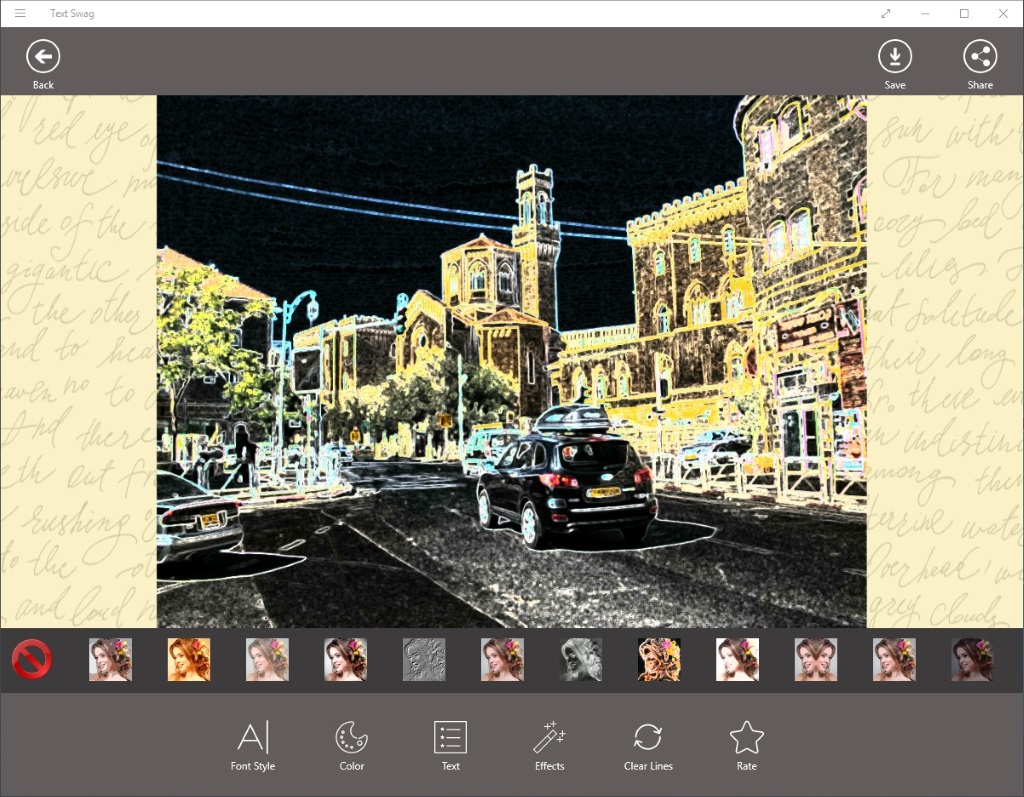Toggle fullscreen with the expand arrows icon
The height and width of the screenshot is (797, 1024).
886,13
